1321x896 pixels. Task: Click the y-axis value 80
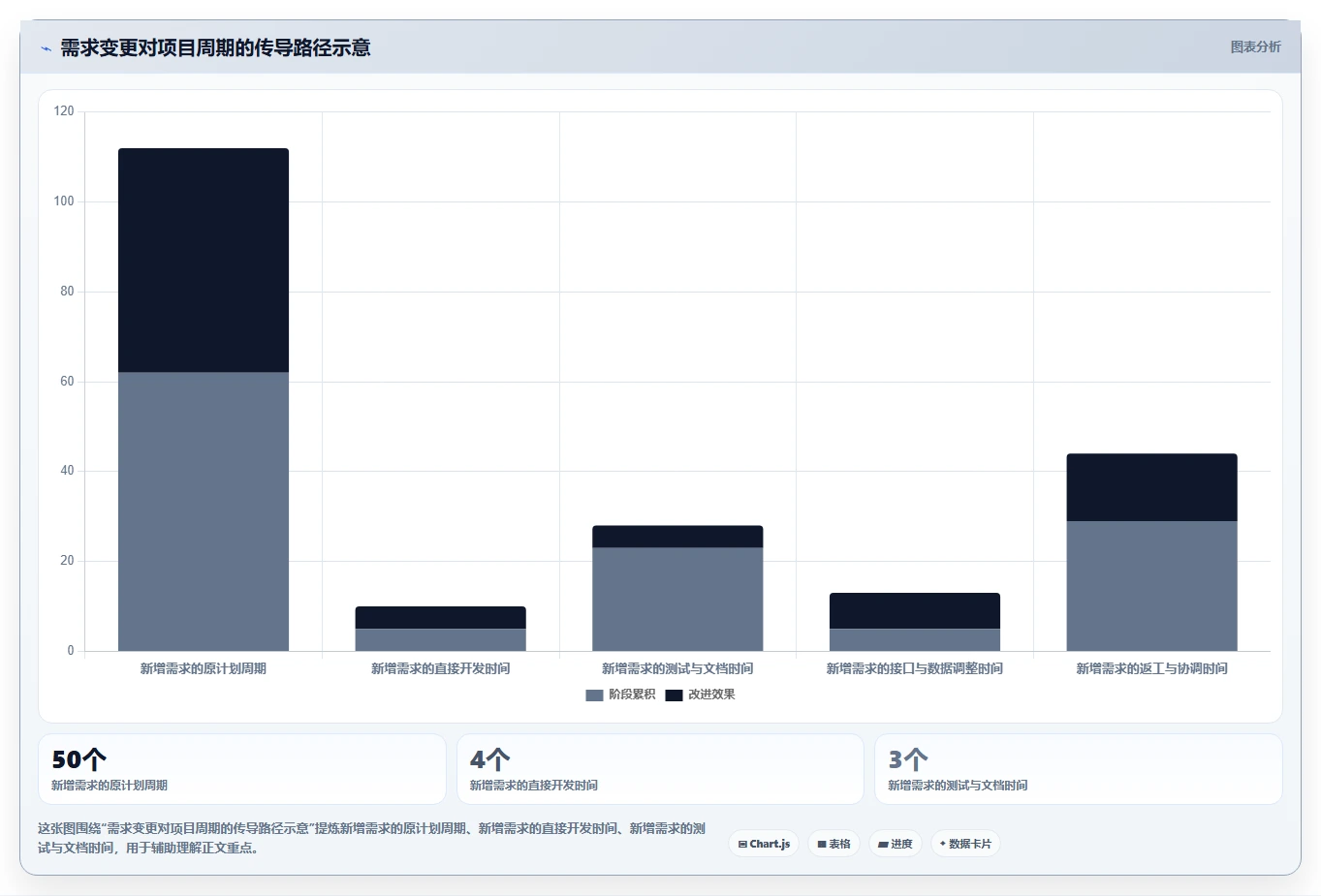67,292
